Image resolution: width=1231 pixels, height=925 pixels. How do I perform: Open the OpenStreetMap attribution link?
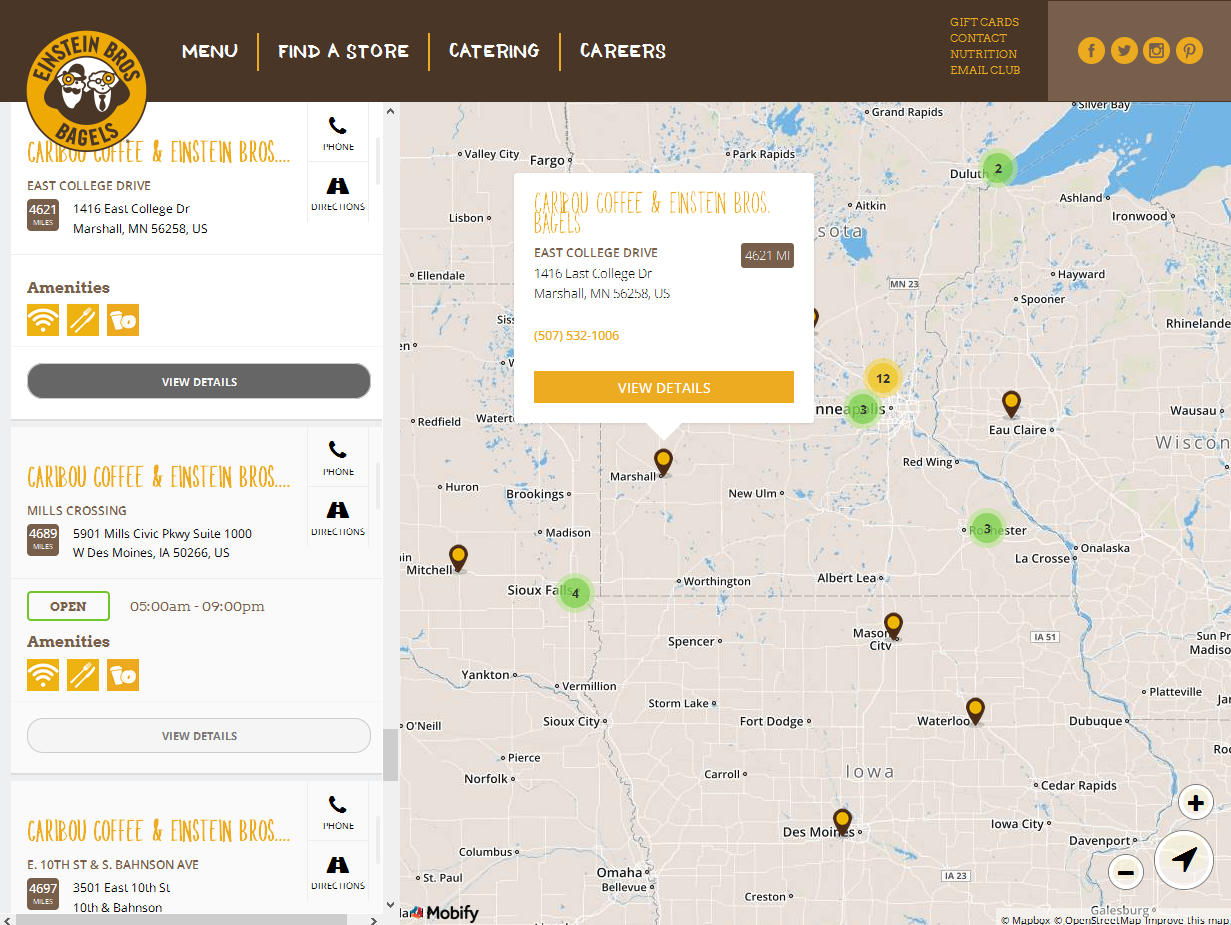coord(1097,920)
